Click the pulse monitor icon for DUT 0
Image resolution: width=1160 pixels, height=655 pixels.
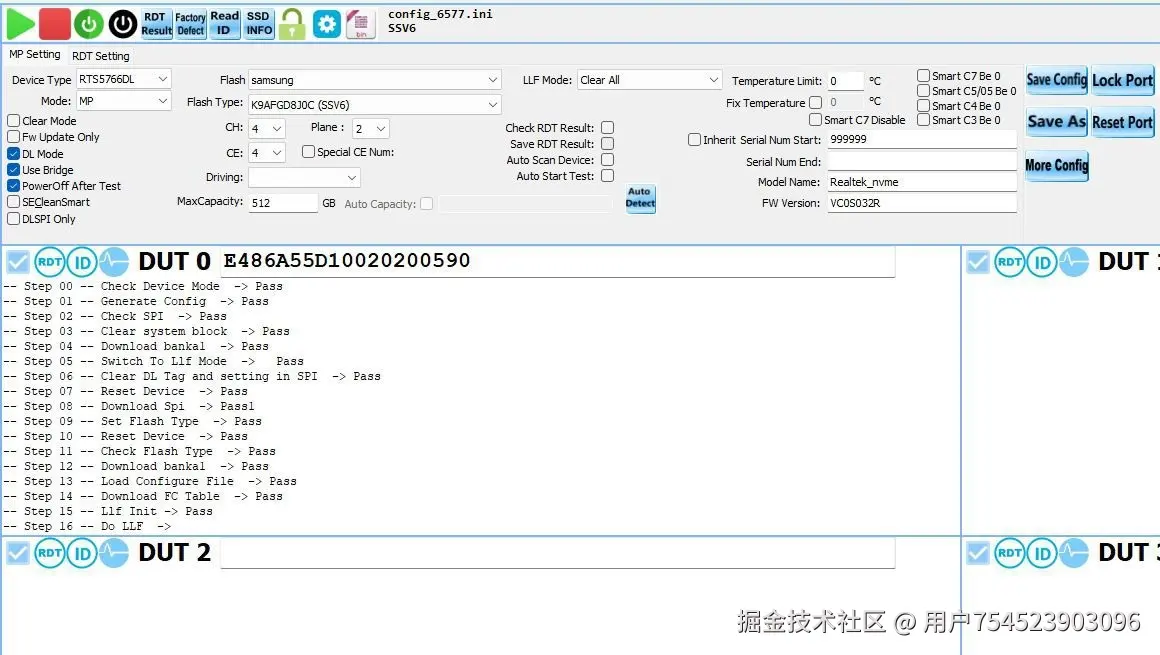pyautogui.click(x=114, y=262)
